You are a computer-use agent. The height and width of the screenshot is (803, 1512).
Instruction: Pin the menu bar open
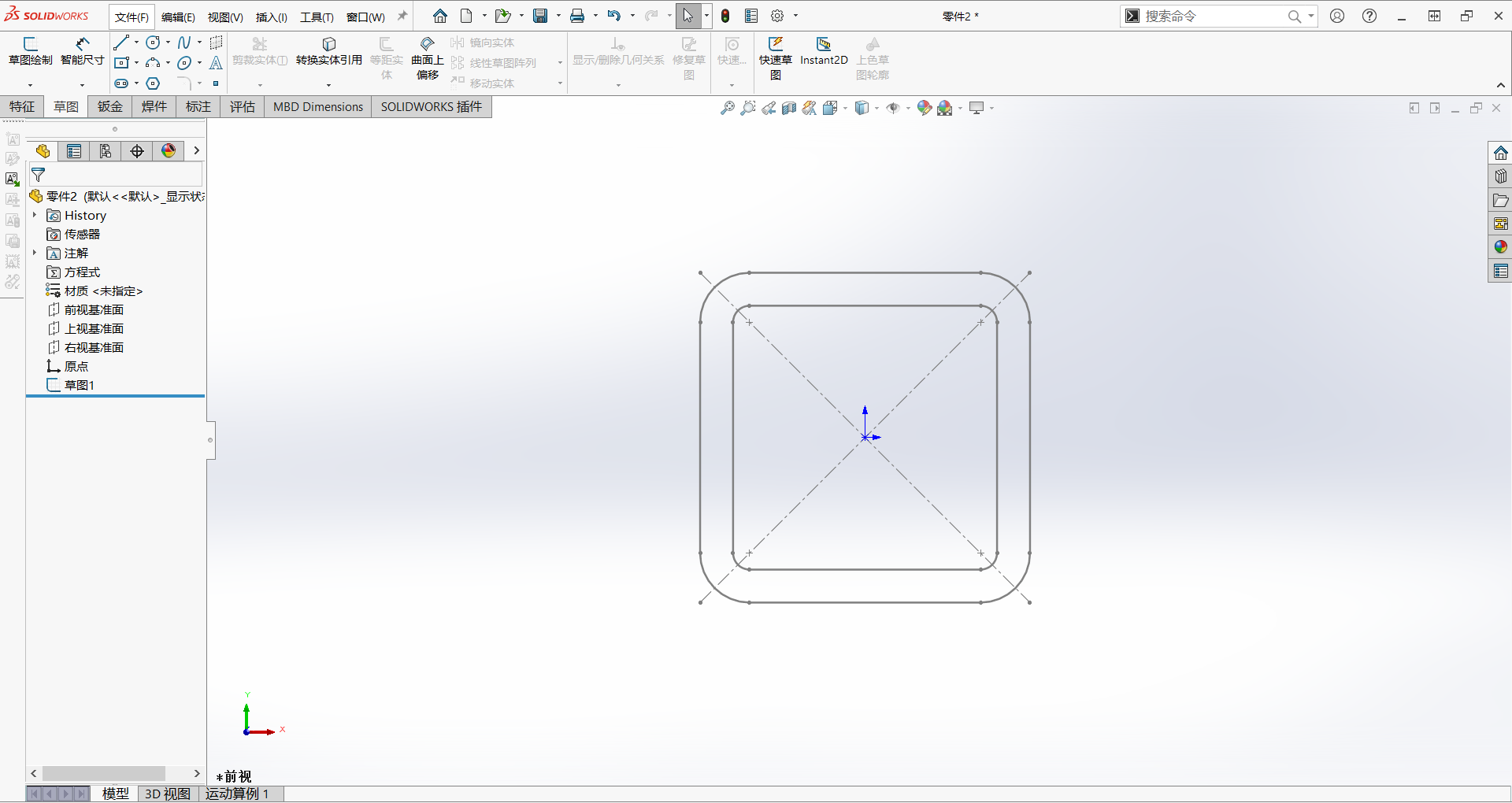point(402,17)
